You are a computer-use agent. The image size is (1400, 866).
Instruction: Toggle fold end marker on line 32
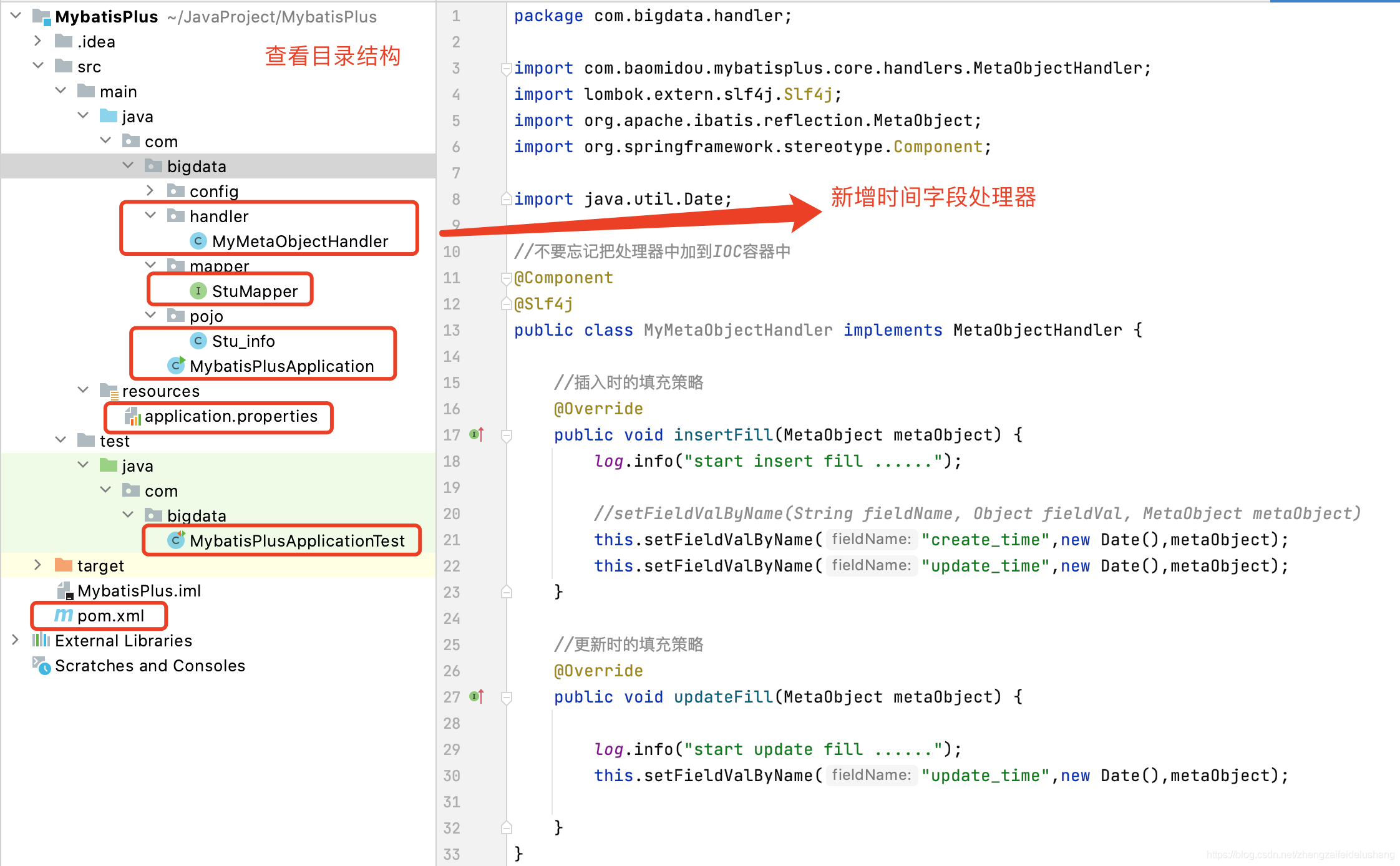click(x=507, y=828)
